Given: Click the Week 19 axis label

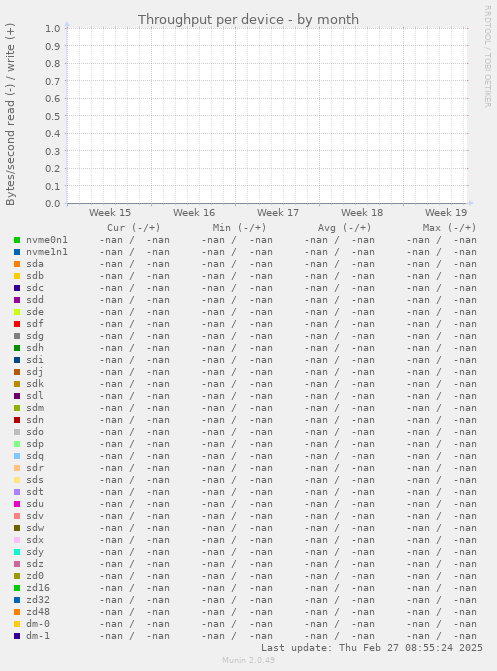Looking at the screenshot, I should (x=446, y=213).
